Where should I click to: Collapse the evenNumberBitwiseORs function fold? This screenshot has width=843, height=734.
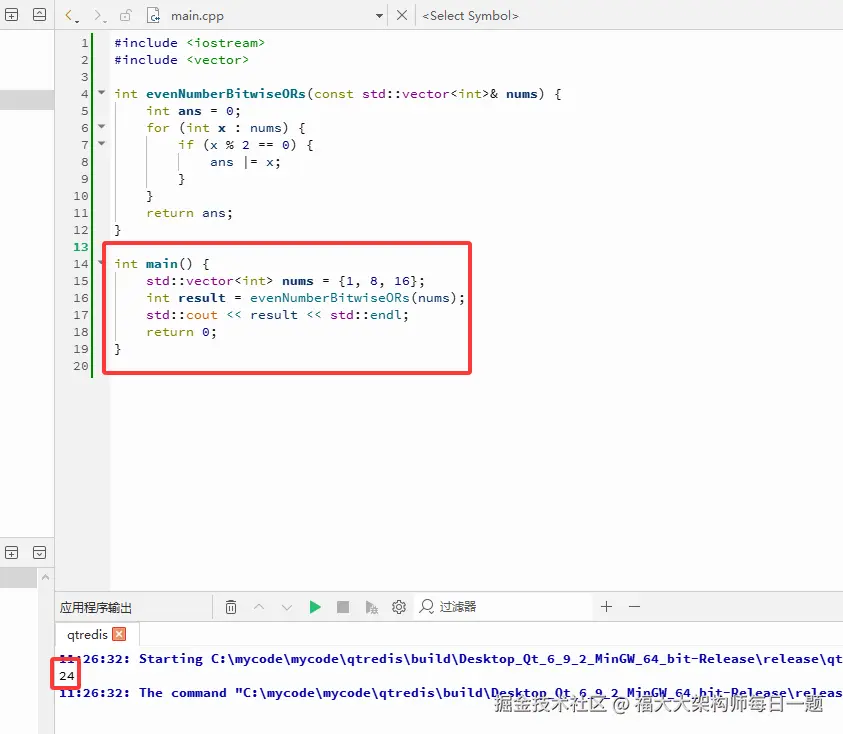[x=102, y=92]
